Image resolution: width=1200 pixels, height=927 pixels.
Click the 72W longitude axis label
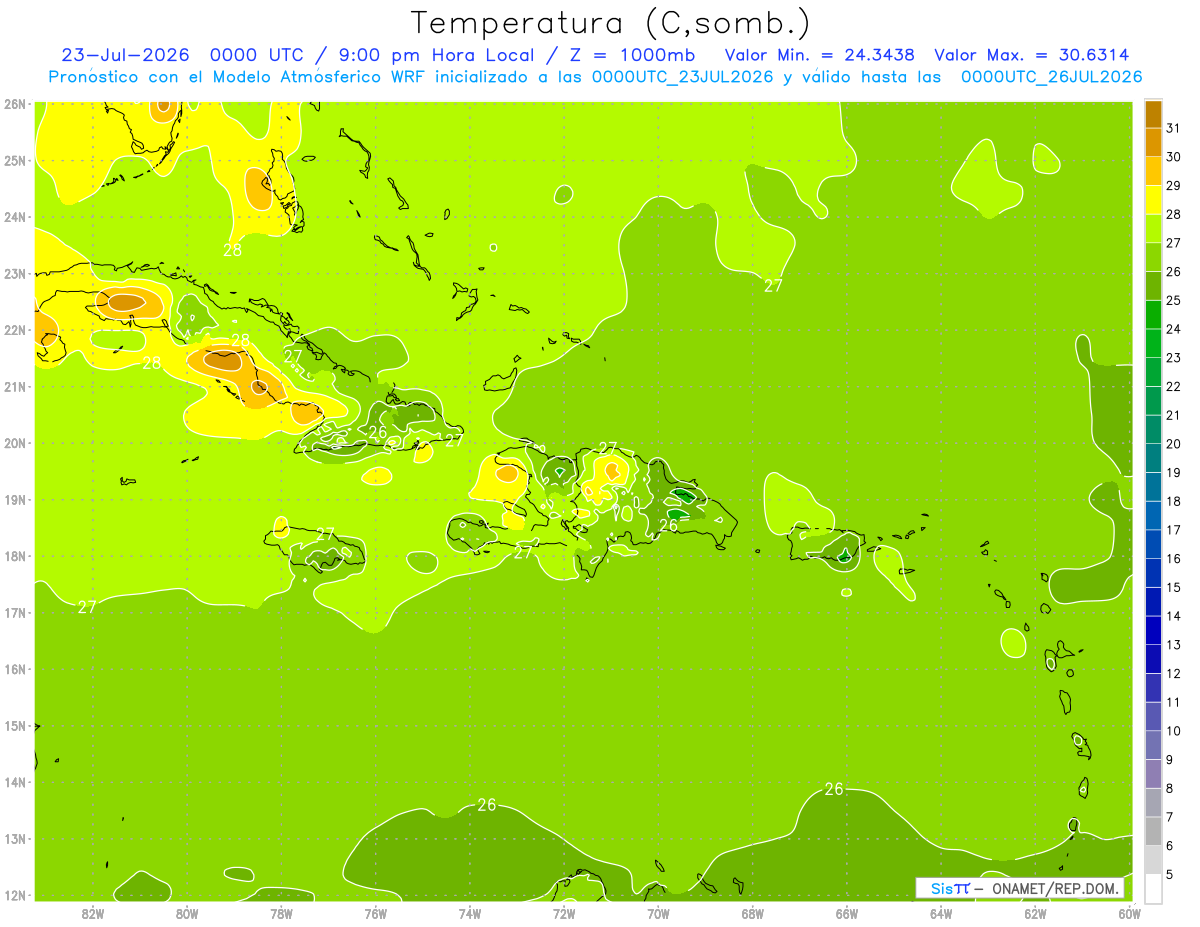tap(564, 913)
